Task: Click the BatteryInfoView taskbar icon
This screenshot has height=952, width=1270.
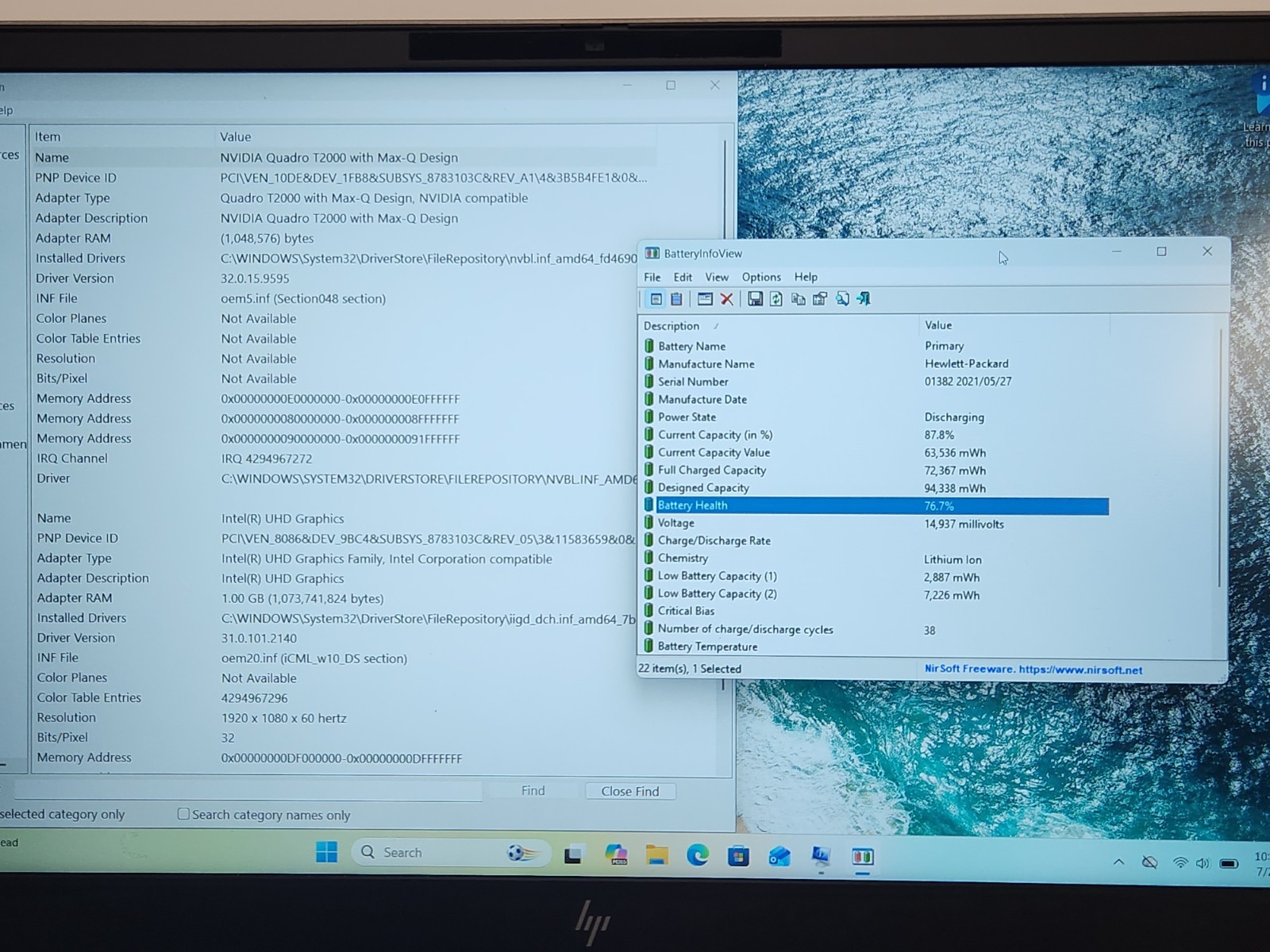Action: tap(863, 857)
